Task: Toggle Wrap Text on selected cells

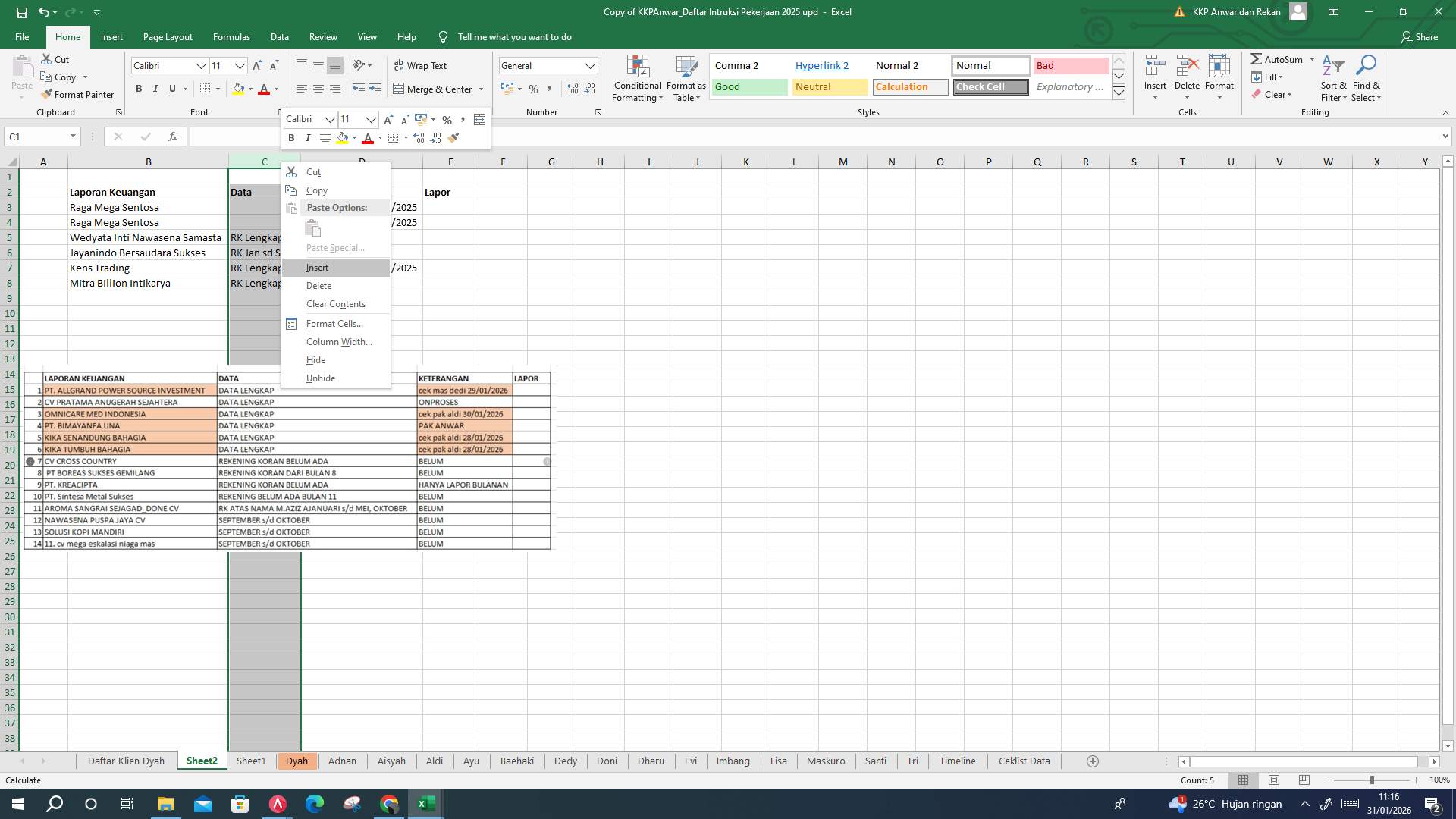Action: 419,65
